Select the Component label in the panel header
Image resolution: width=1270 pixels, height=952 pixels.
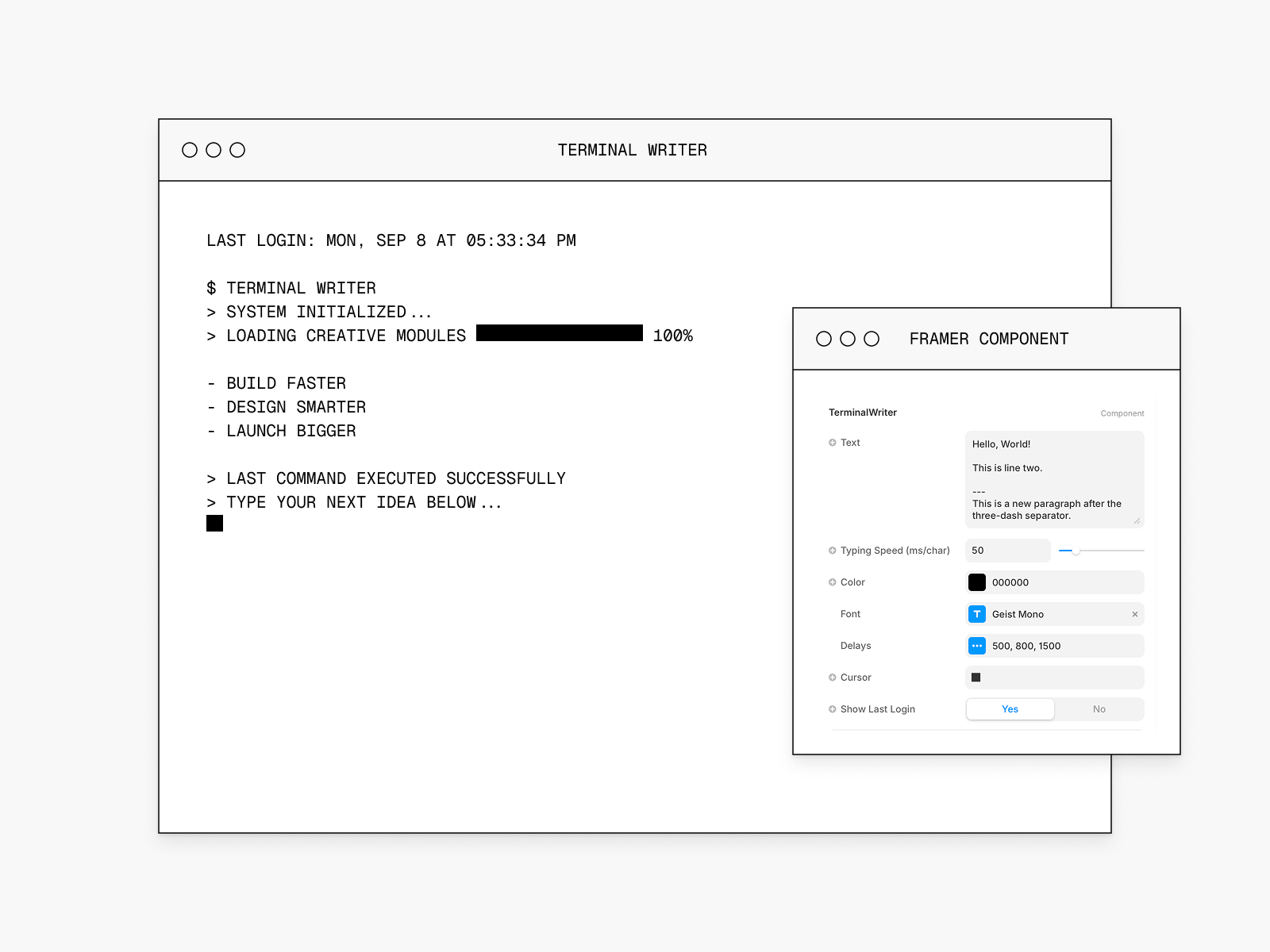coord(1122,413)
